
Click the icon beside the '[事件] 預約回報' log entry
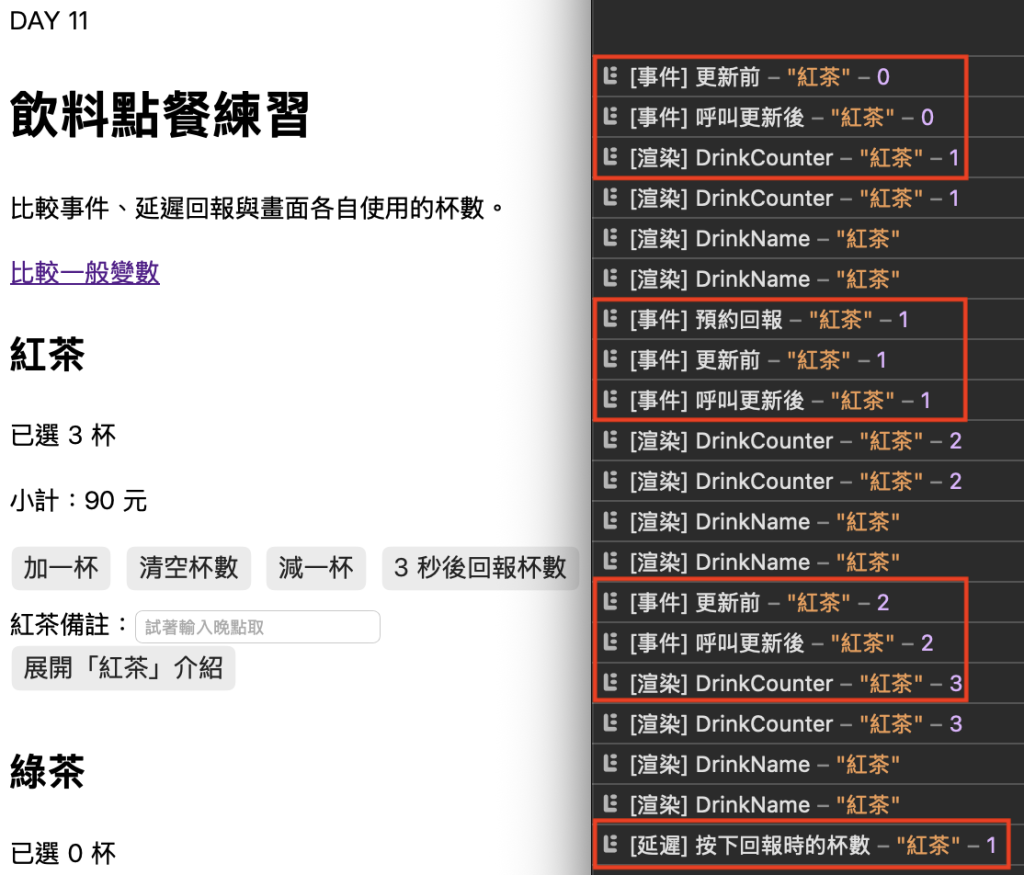[x=611, y=319]
